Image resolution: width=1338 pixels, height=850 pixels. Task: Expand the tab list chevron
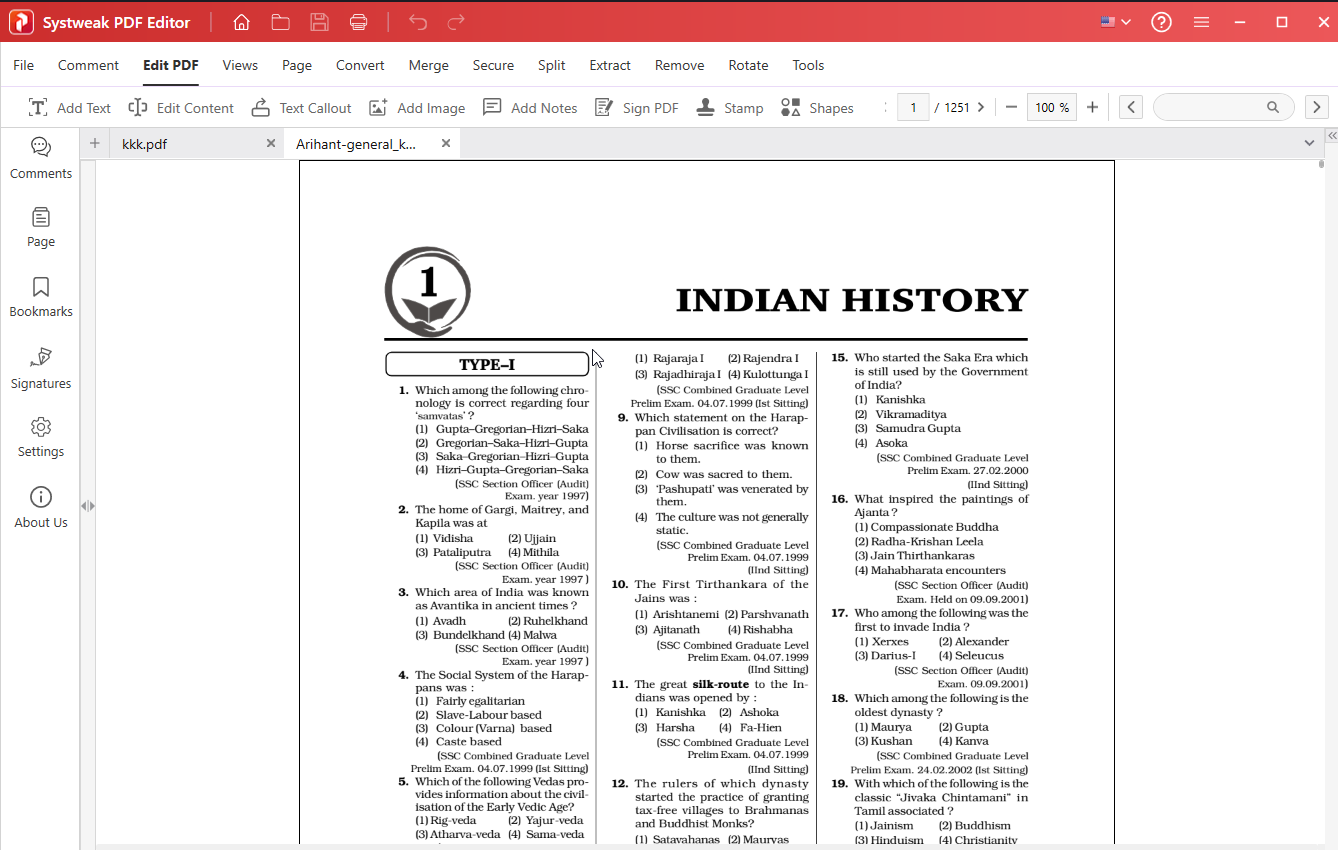[x=1310, y=143]
